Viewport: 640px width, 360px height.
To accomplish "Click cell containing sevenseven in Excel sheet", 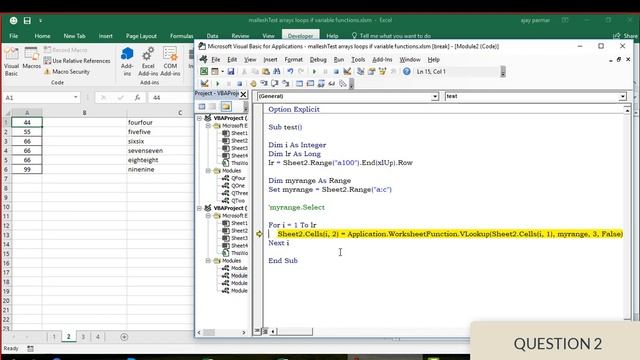I will 160,151.
